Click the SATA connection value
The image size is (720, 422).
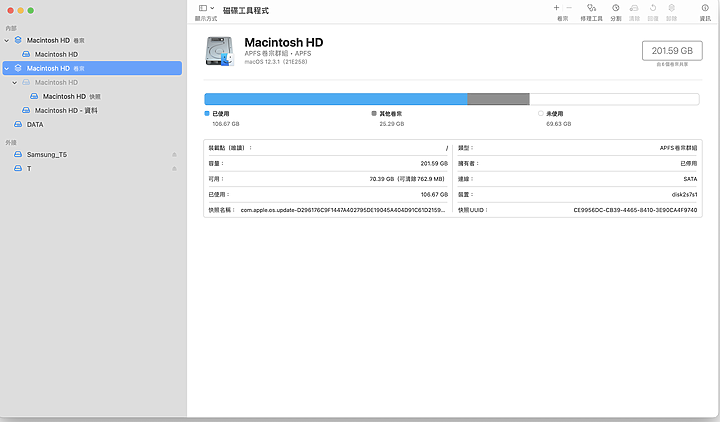690,179
